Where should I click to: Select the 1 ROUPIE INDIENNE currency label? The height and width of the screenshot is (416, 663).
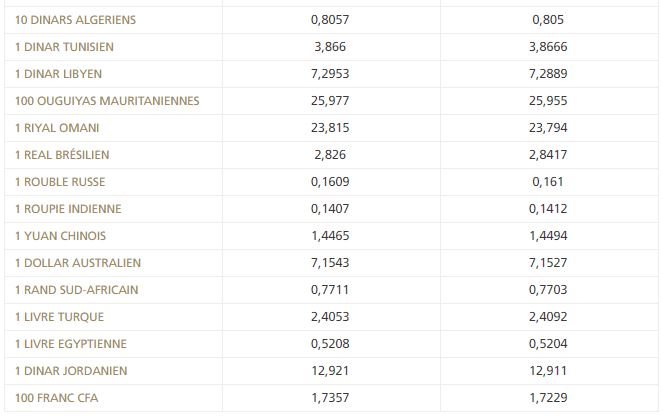click(69, 209)
